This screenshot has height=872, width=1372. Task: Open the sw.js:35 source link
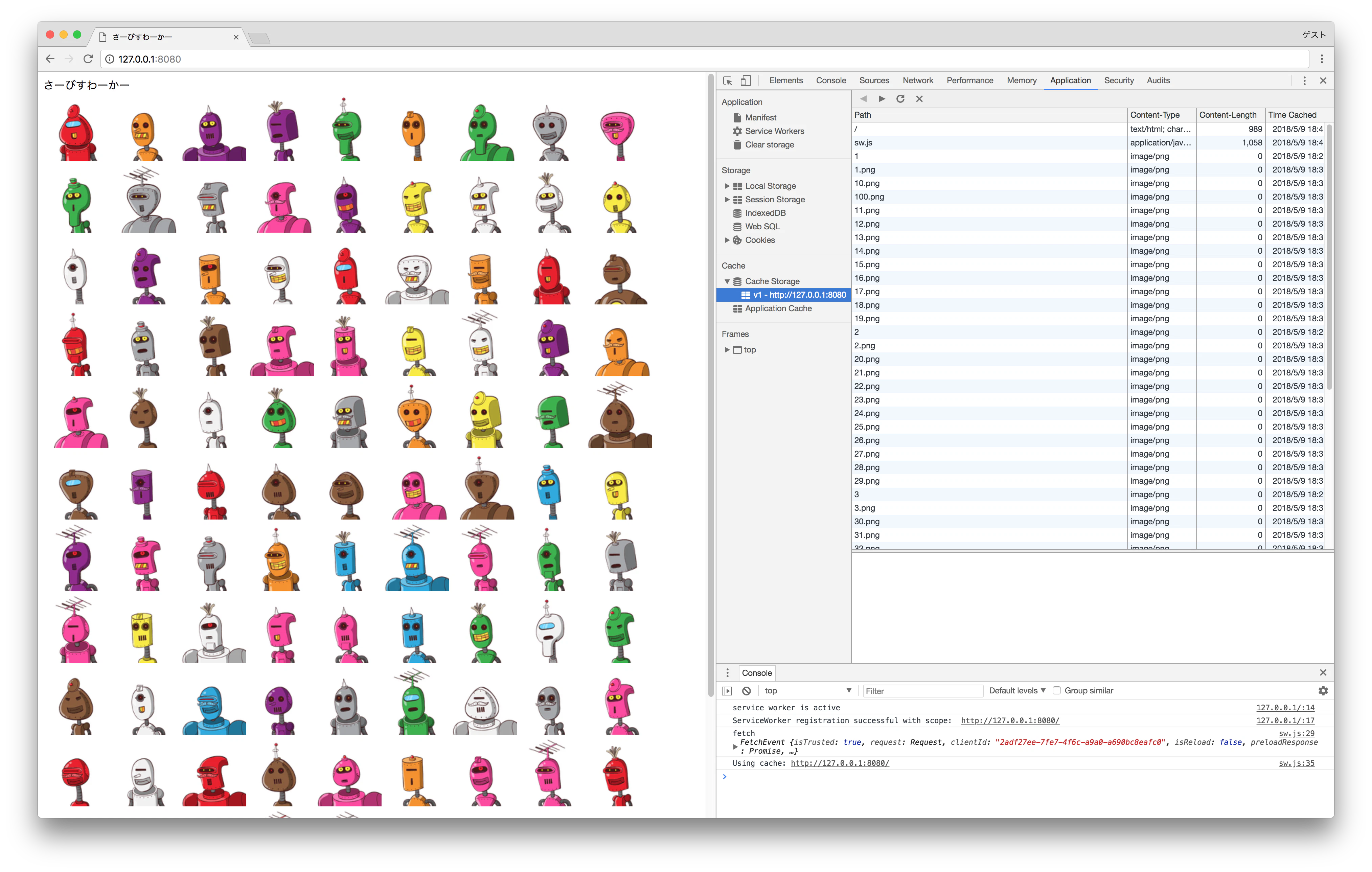pos(1296,763)
